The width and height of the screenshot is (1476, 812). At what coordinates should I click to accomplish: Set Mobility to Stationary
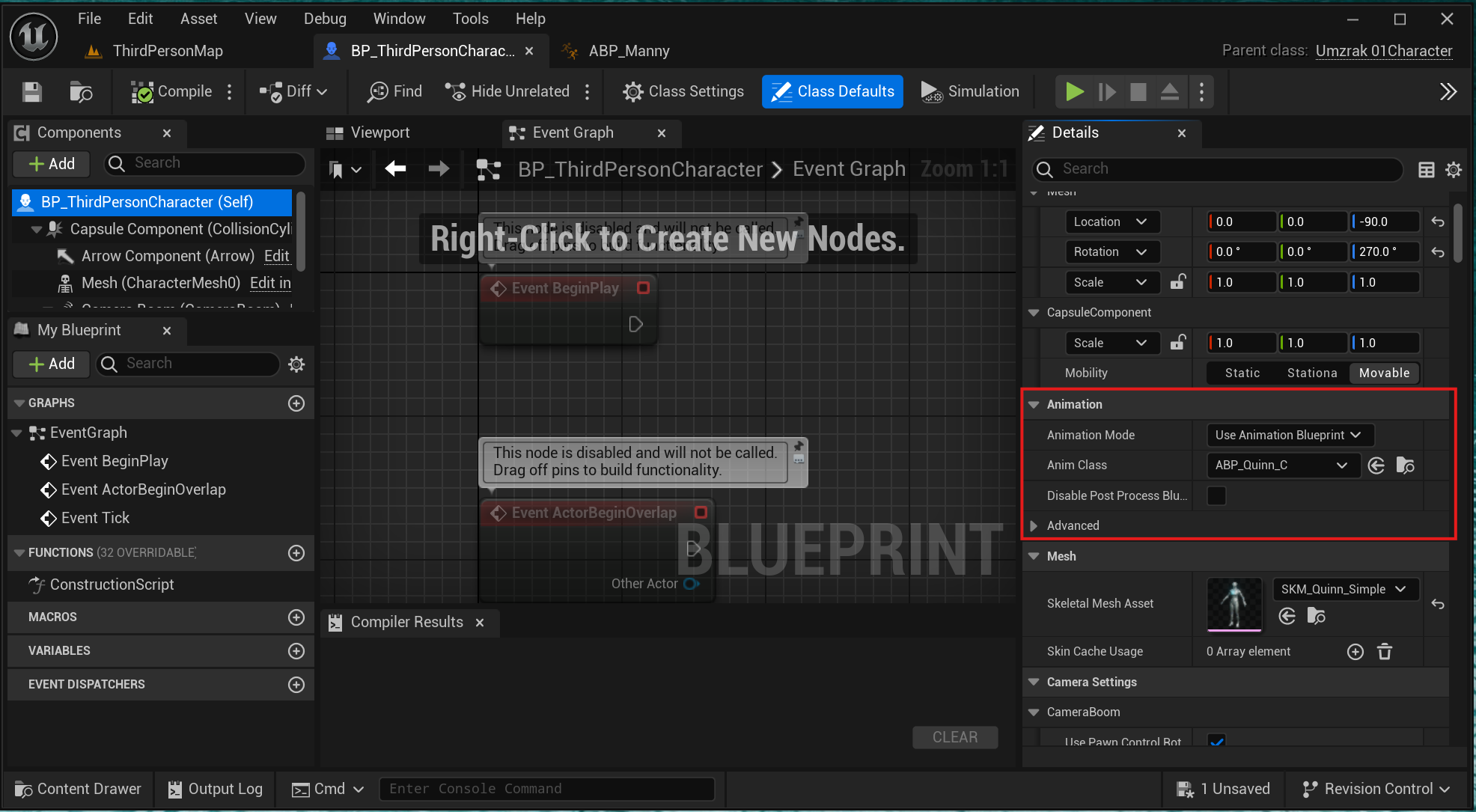tap(1312, 373)
